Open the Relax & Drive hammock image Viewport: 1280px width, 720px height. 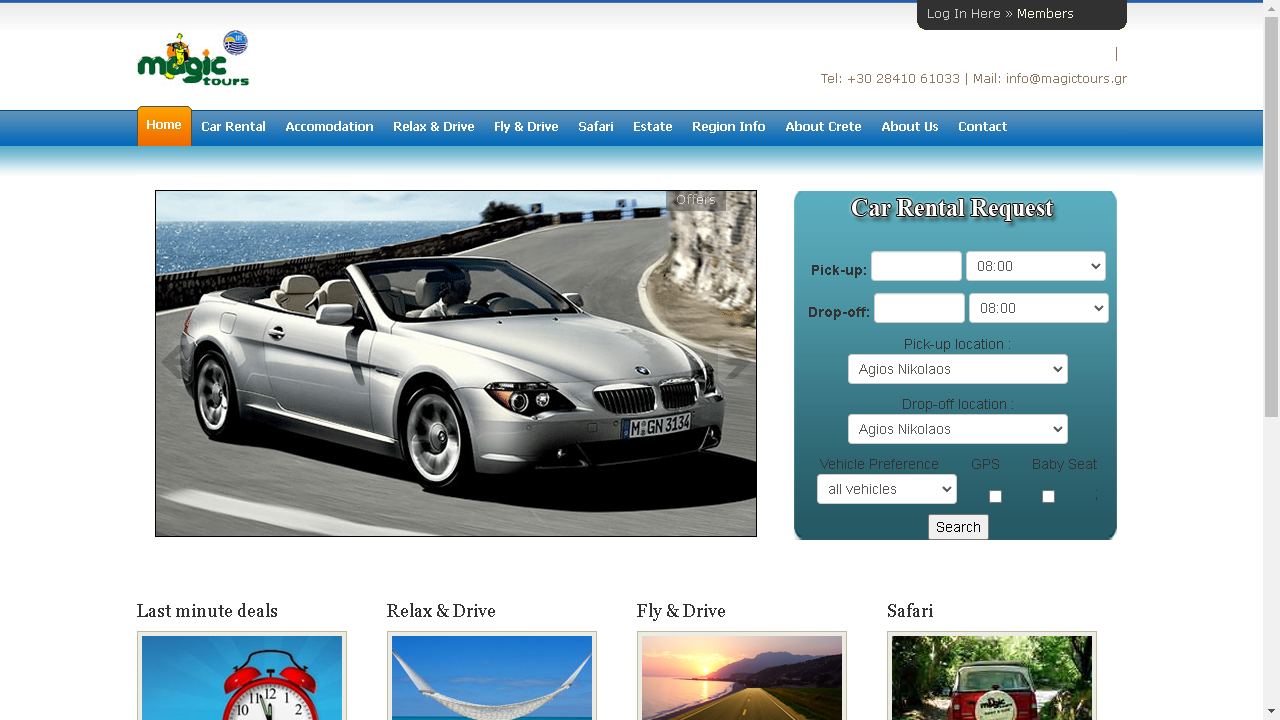(x=492, y=677)
